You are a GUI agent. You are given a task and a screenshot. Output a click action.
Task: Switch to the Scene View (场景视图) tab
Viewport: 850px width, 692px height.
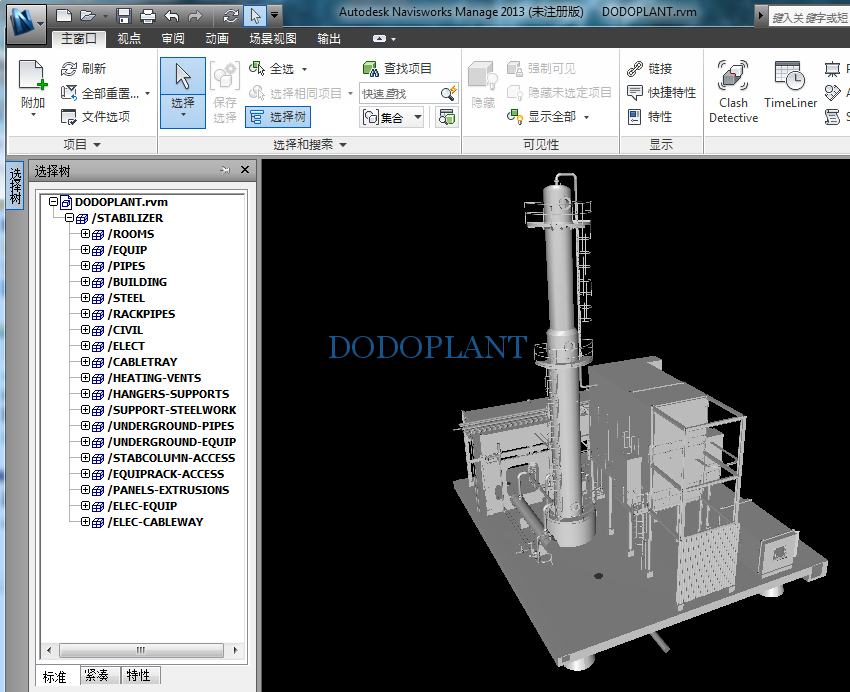point(273,38)
